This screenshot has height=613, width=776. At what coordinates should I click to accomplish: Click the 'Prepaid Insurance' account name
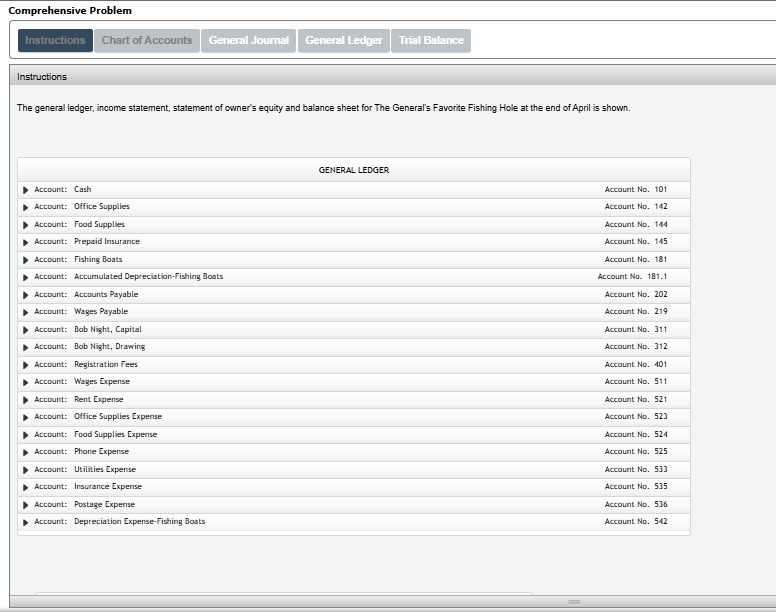[107, 241]
